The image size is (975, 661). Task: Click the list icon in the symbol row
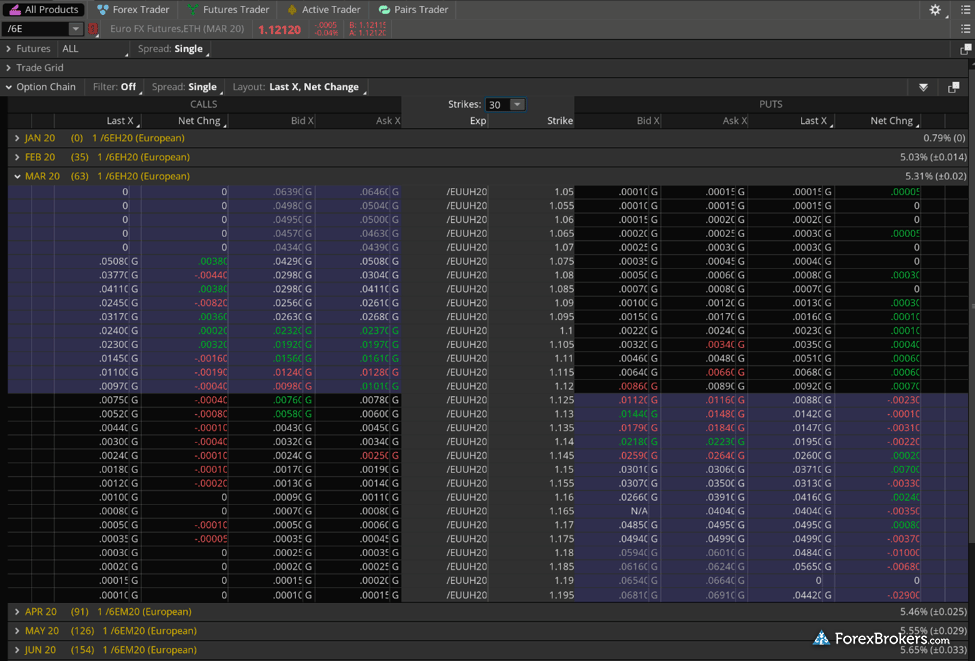click(x=965, y=29)
